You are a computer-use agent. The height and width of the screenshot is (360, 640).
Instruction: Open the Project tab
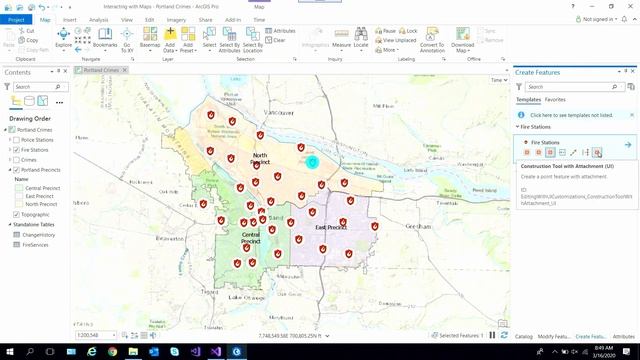click(x=16, y=20)
